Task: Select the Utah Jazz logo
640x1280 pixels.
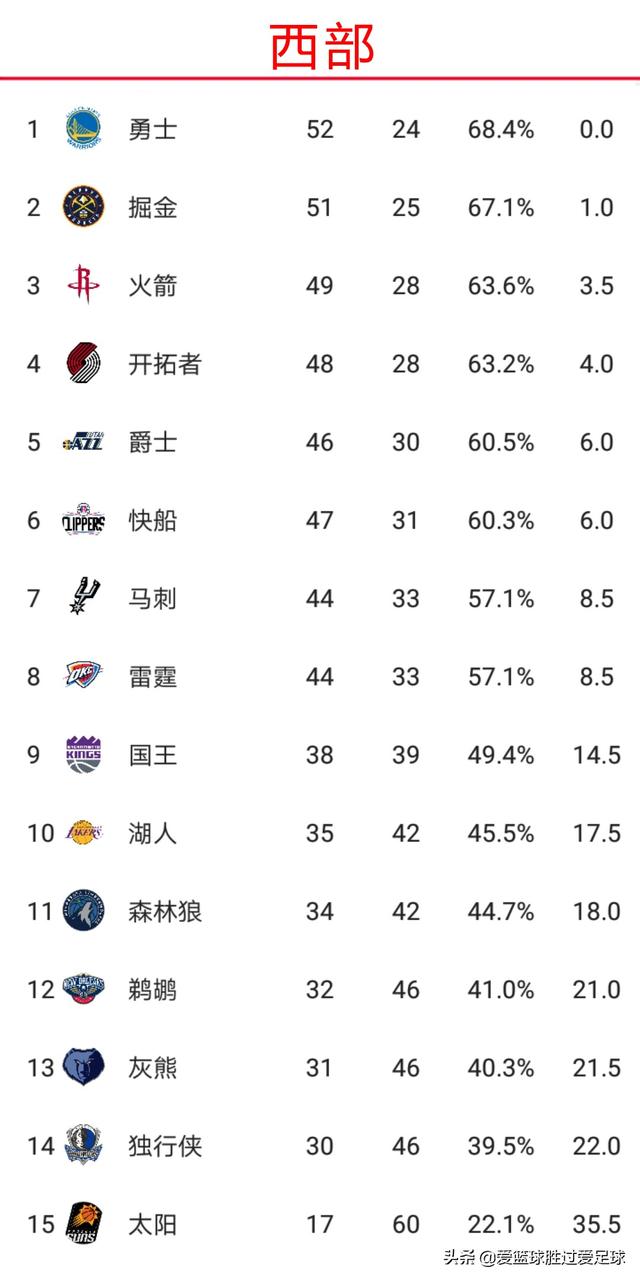Action: [84, 441]
